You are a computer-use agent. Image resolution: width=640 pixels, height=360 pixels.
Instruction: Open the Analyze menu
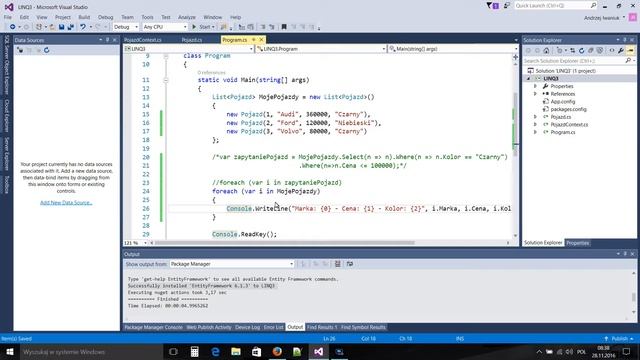point(187,17)
